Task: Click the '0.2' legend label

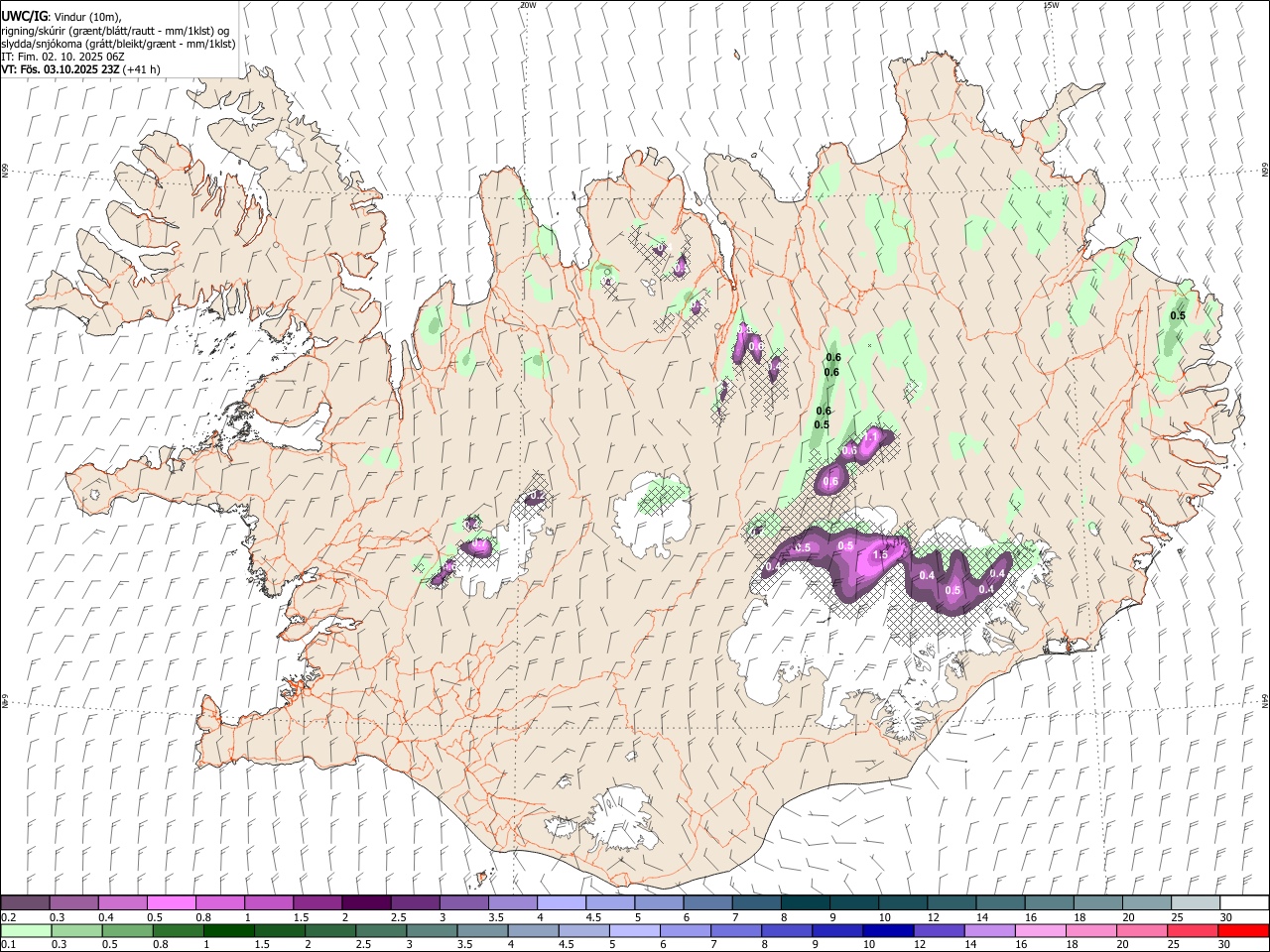Action: 8,917
